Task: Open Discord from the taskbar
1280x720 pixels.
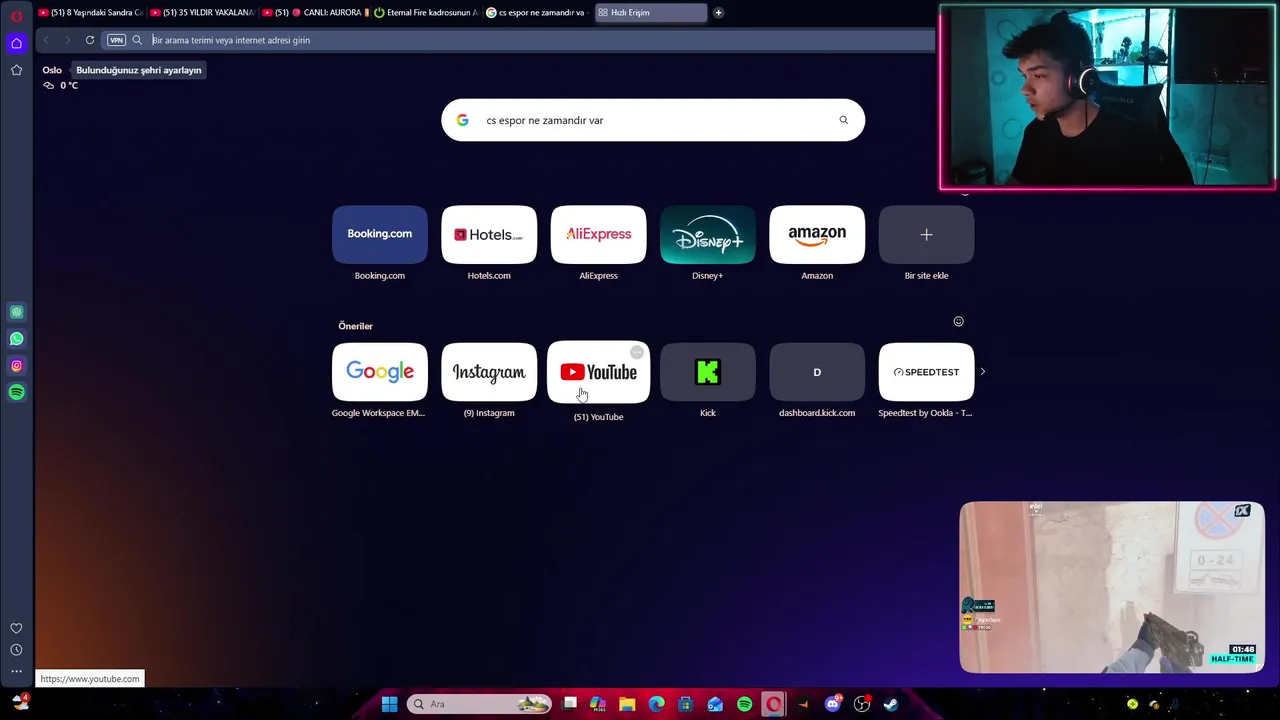Action: (x=832, y=704)
